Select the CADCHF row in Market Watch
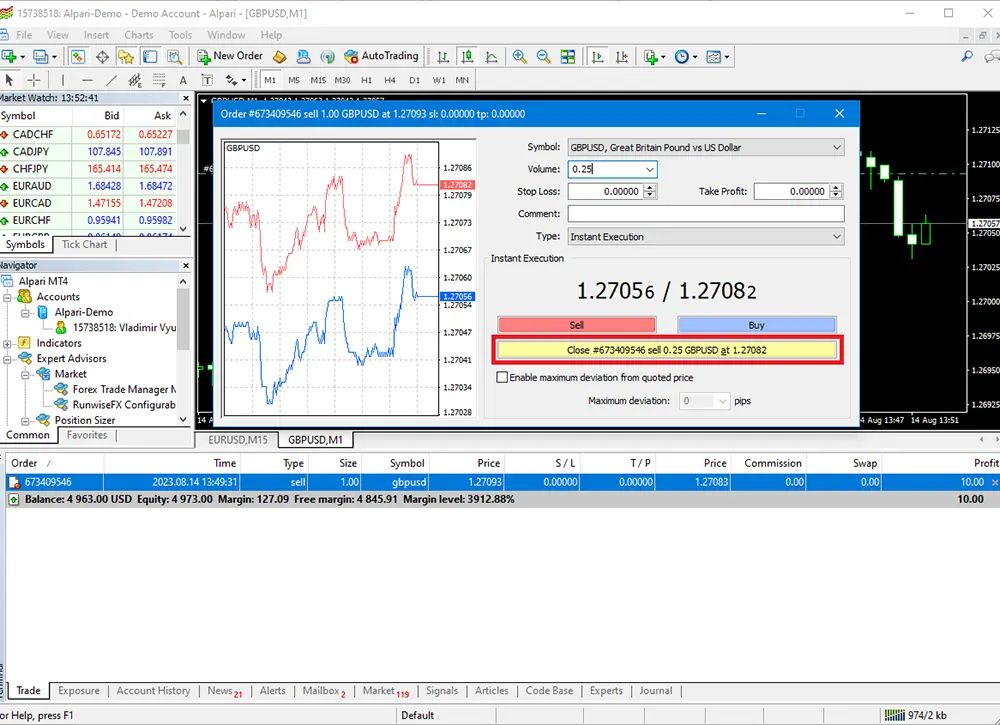 point(89,135)
